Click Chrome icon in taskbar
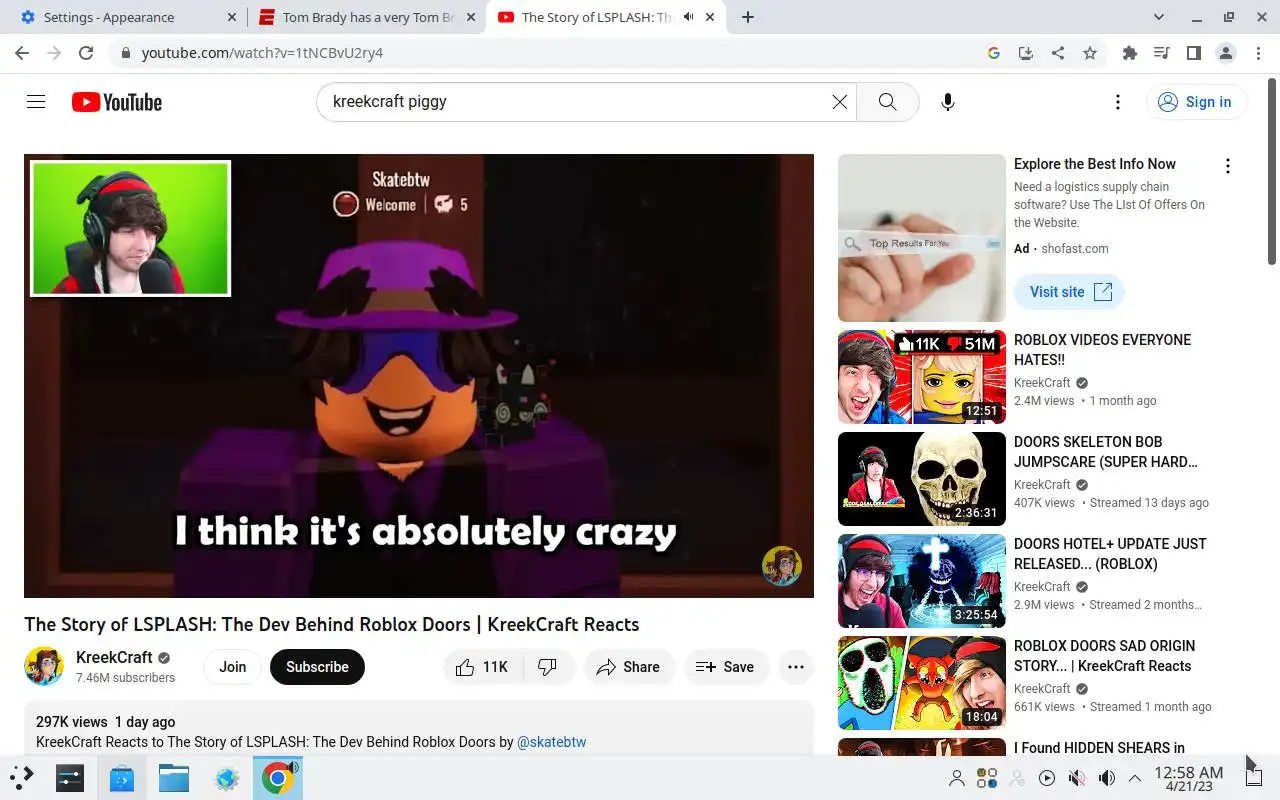Viewport: 1280px width, 800px height. (x=278, y=777)
